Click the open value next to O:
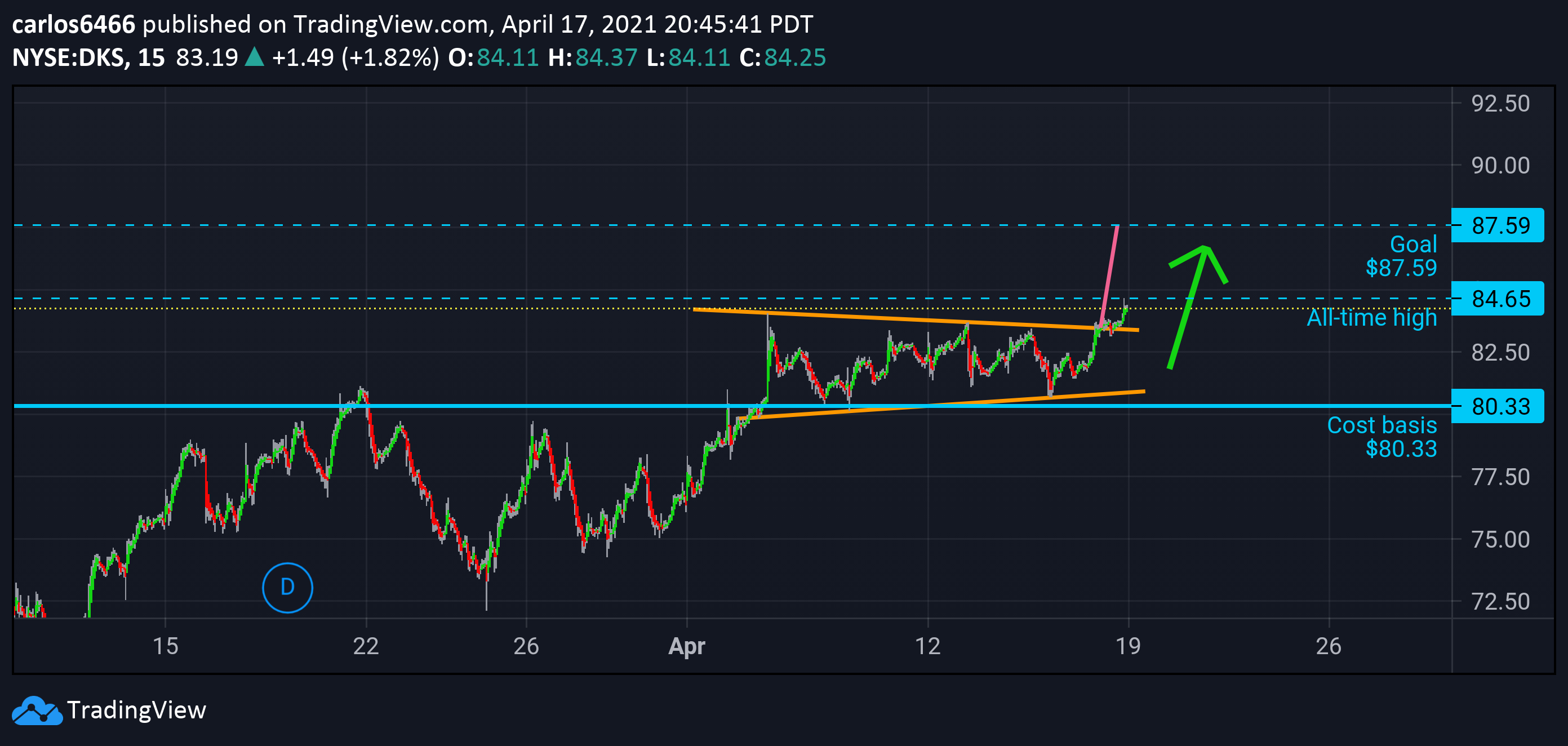Viewport: 1568px width, 746px height. [508, 58]
